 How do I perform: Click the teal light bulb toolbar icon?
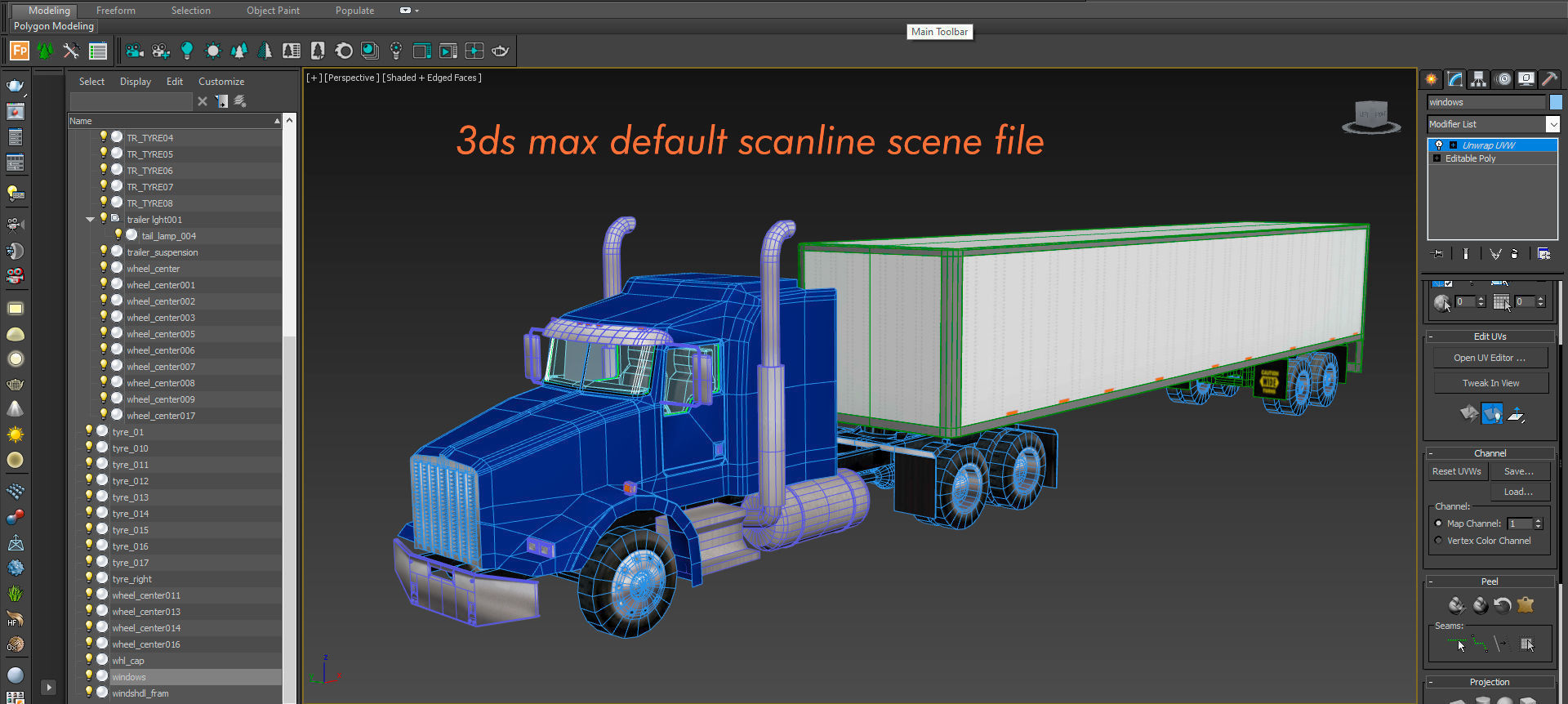[x=187, y=51]
